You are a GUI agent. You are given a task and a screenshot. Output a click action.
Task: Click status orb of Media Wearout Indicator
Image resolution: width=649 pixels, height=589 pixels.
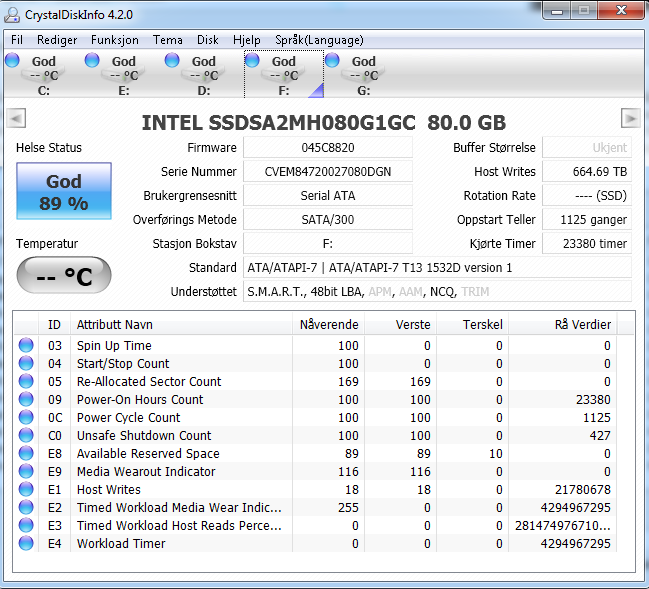point(26,471)
